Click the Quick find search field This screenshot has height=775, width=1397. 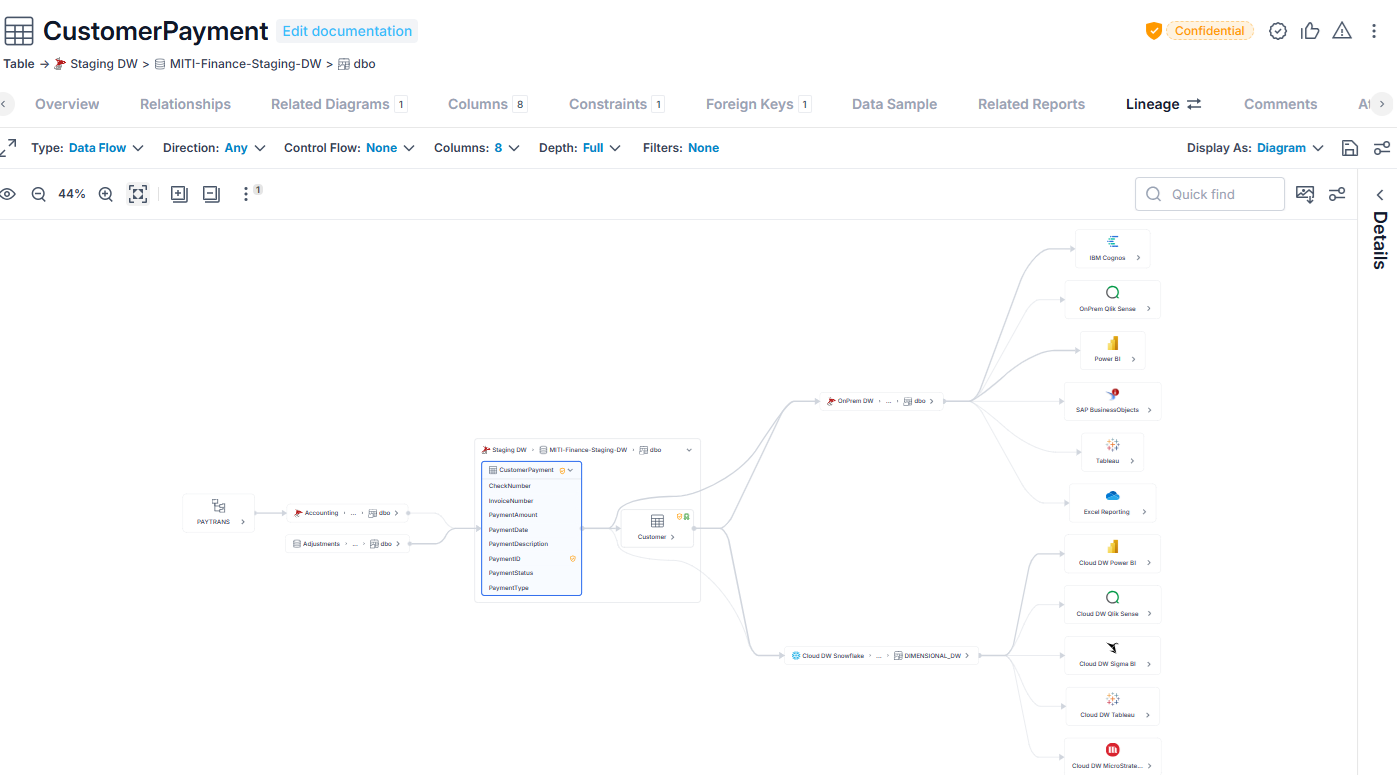click(1210, 194)
